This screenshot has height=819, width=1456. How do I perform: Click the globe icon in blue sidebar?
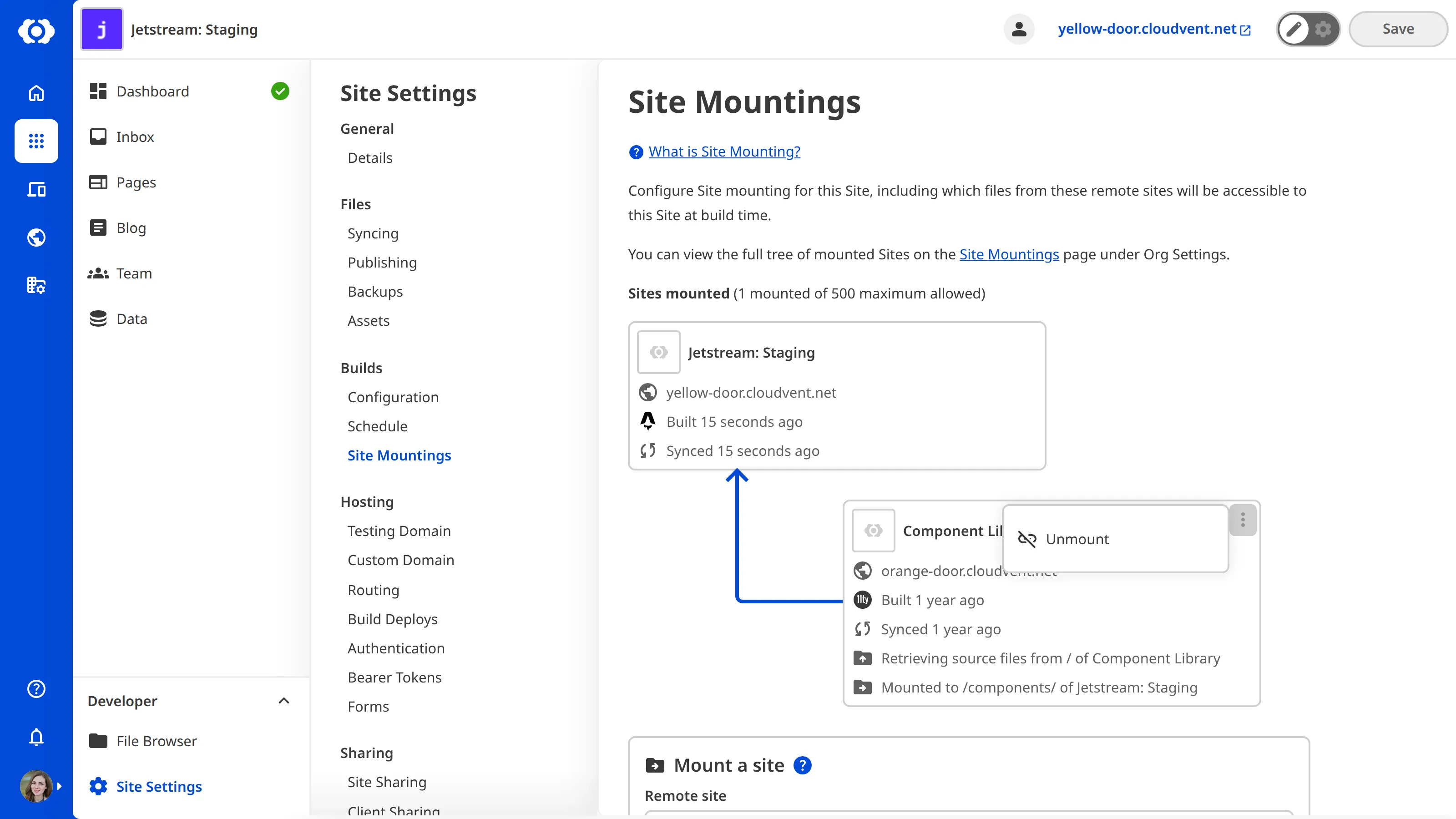[x=36, y=238]
